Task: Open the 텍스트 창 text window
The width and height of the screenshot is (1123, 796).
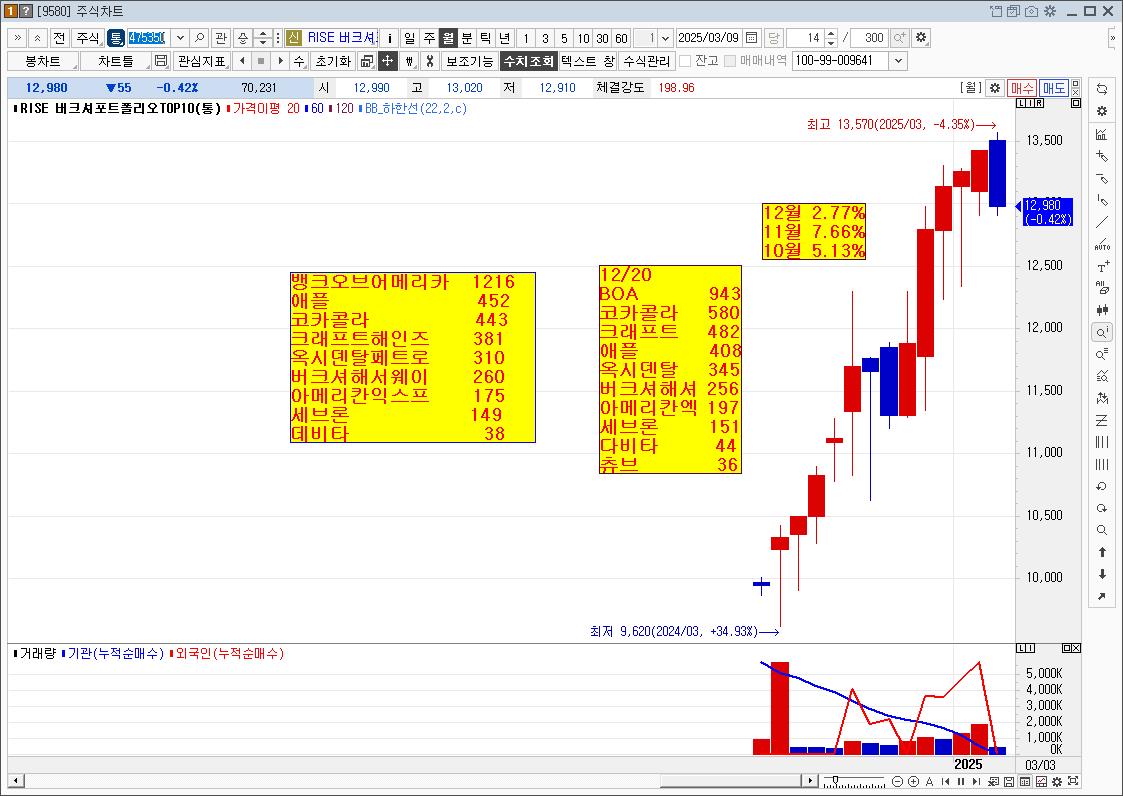Action: tap(587, 61)
